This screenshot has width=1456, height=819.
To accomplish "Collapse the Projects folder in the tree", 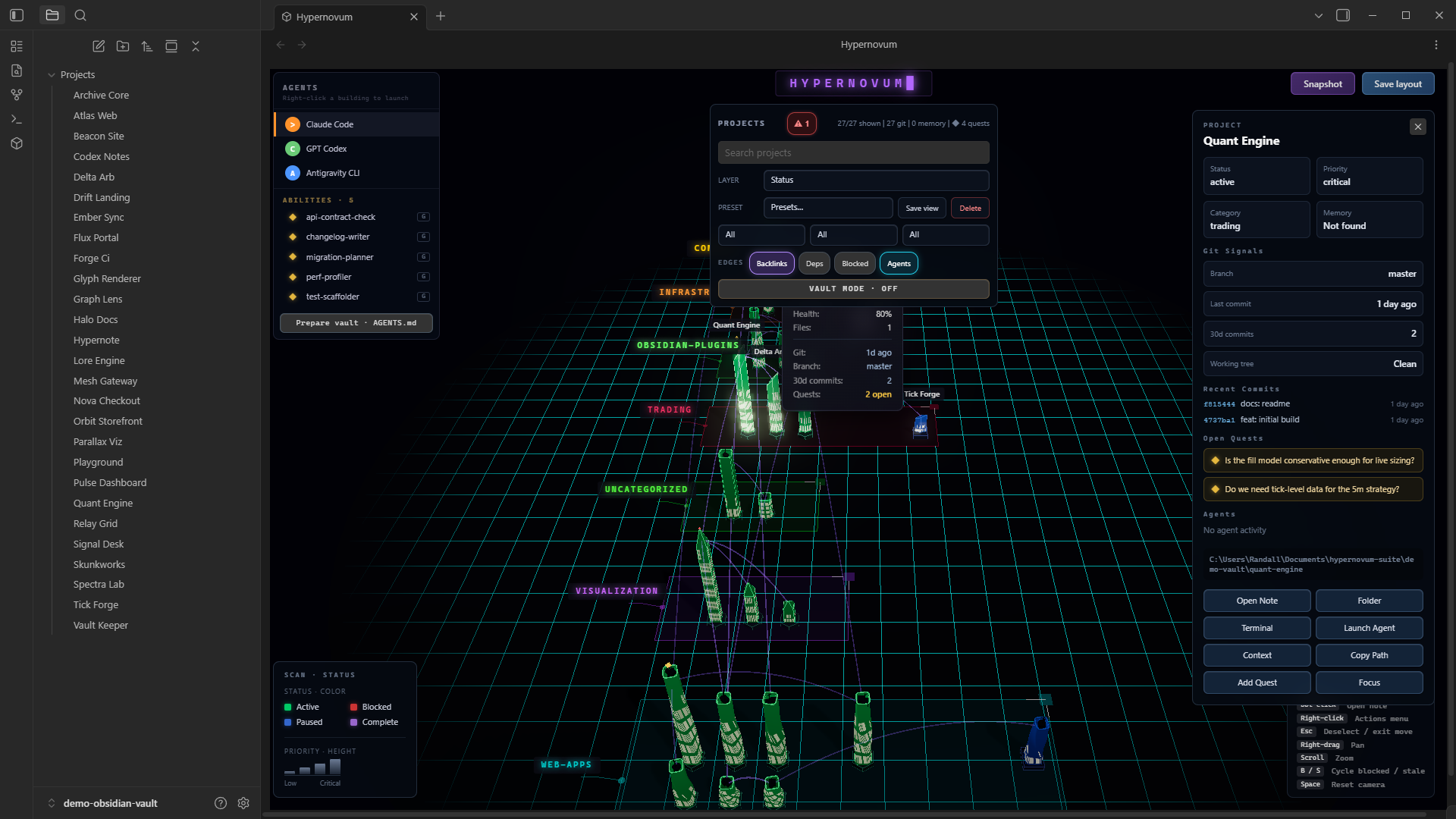I will click(x=52, y=75).
